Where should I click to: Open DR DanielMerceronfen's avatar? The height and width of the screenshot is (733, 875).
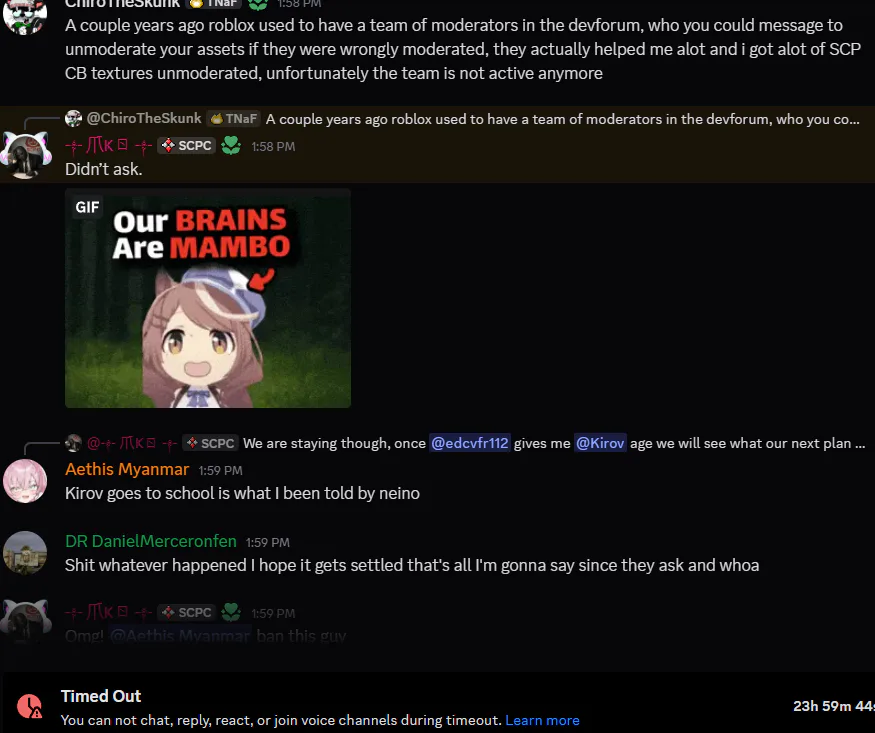(25, 553)
